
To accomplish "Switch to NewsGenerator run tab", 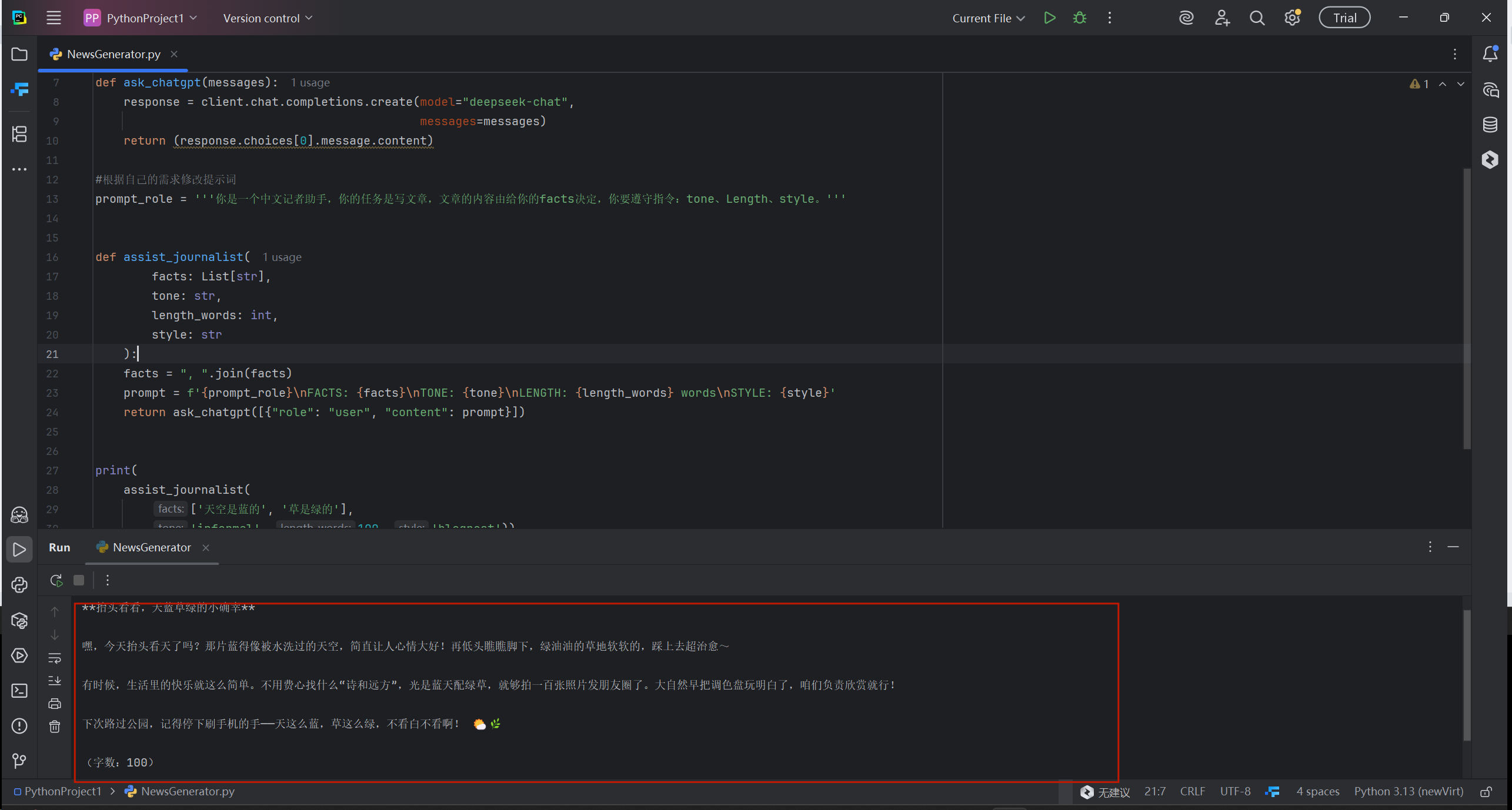I will coord(151,547).
